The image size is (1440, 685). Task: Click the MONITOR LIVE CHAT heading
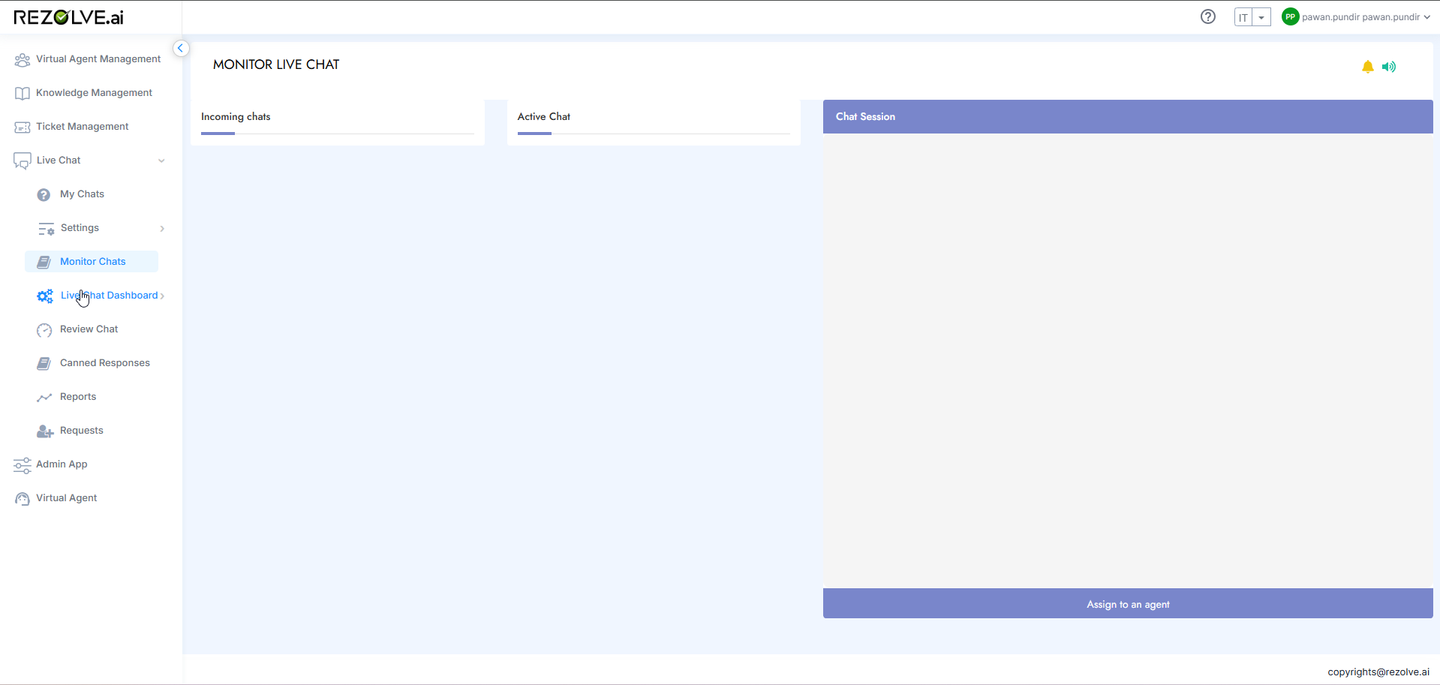point(276,65)
